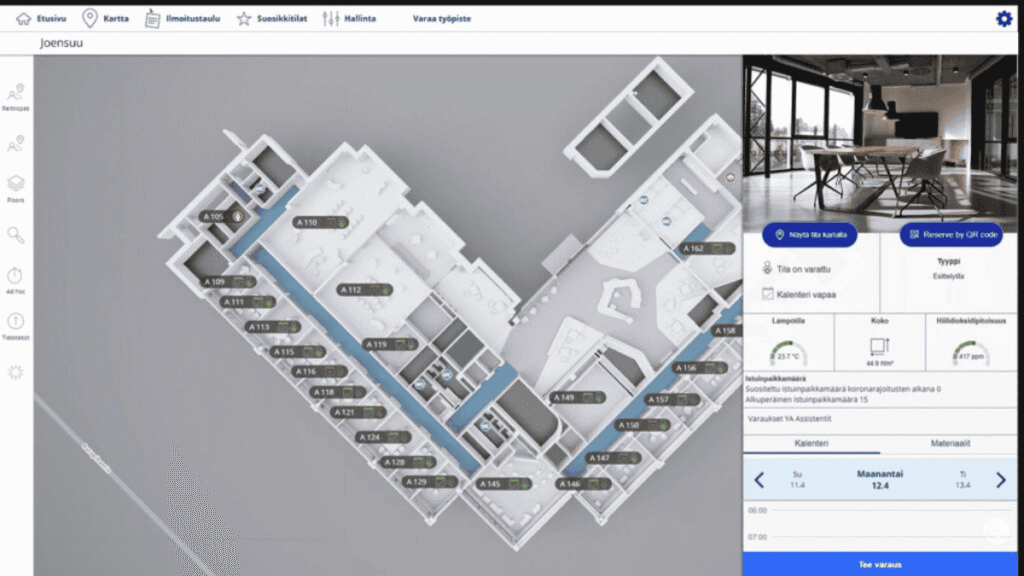The width and height of the screenshot is (1024, 576).
Task: Select room A 129 label on map
Action: [x=430, y=482]
